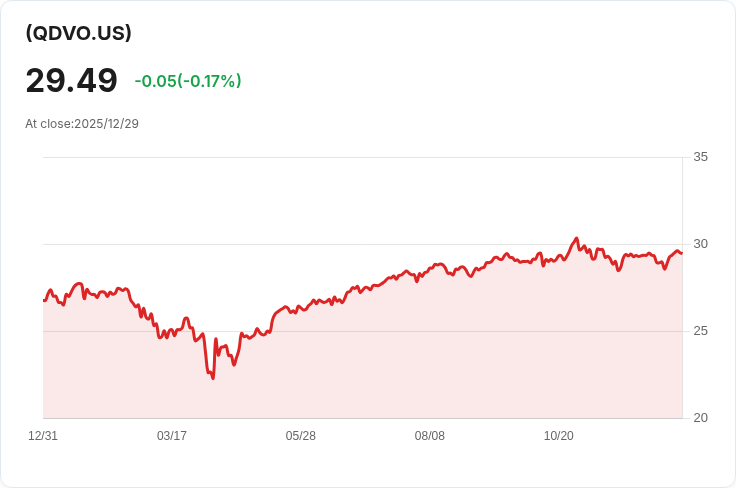Image resolution: width=736 pixels, height=488 pixels.
Task: Click the At close 2025/12/29 label
Action: [82, 124]
